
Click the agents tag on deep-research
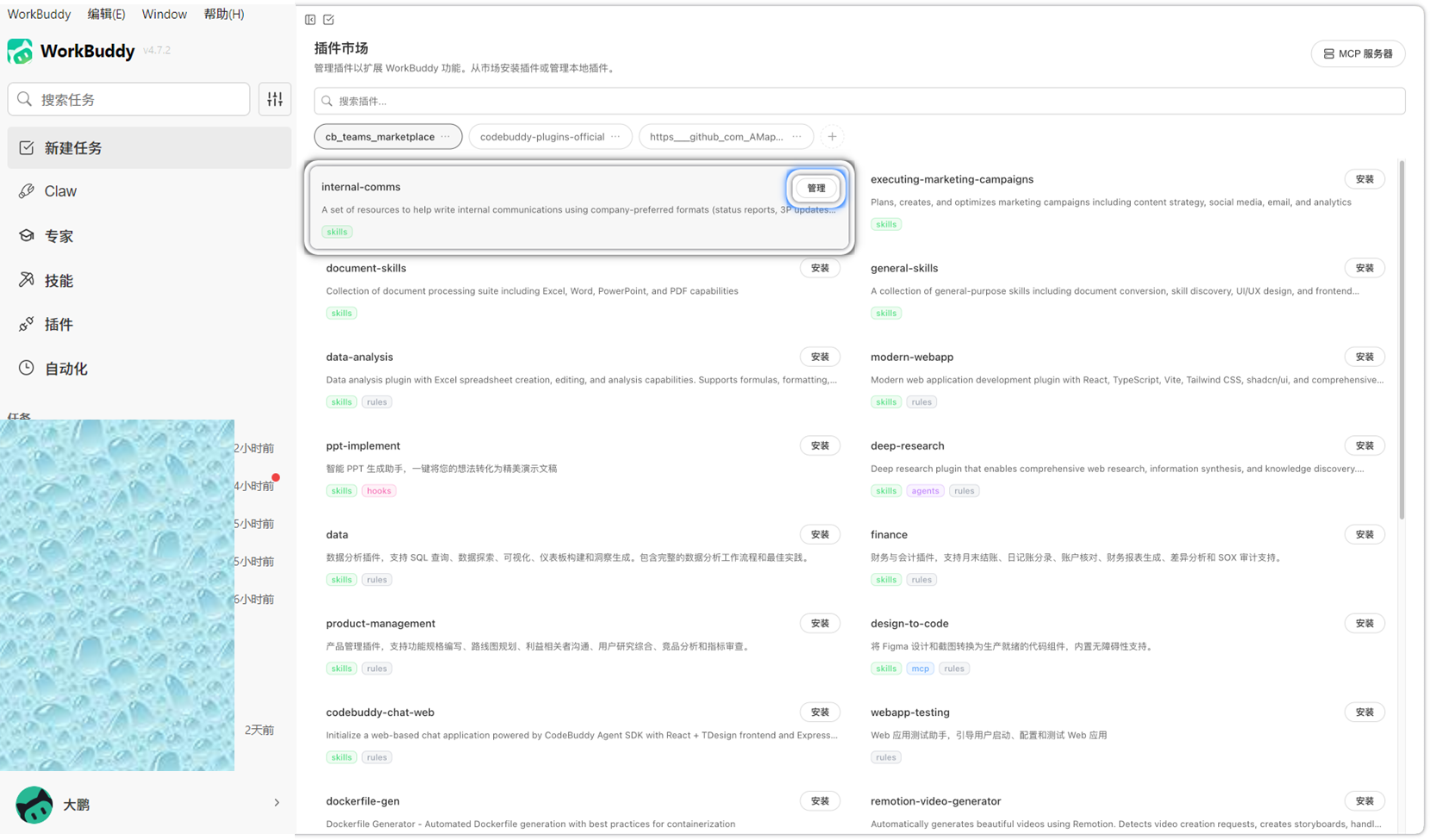coord(925,491)
